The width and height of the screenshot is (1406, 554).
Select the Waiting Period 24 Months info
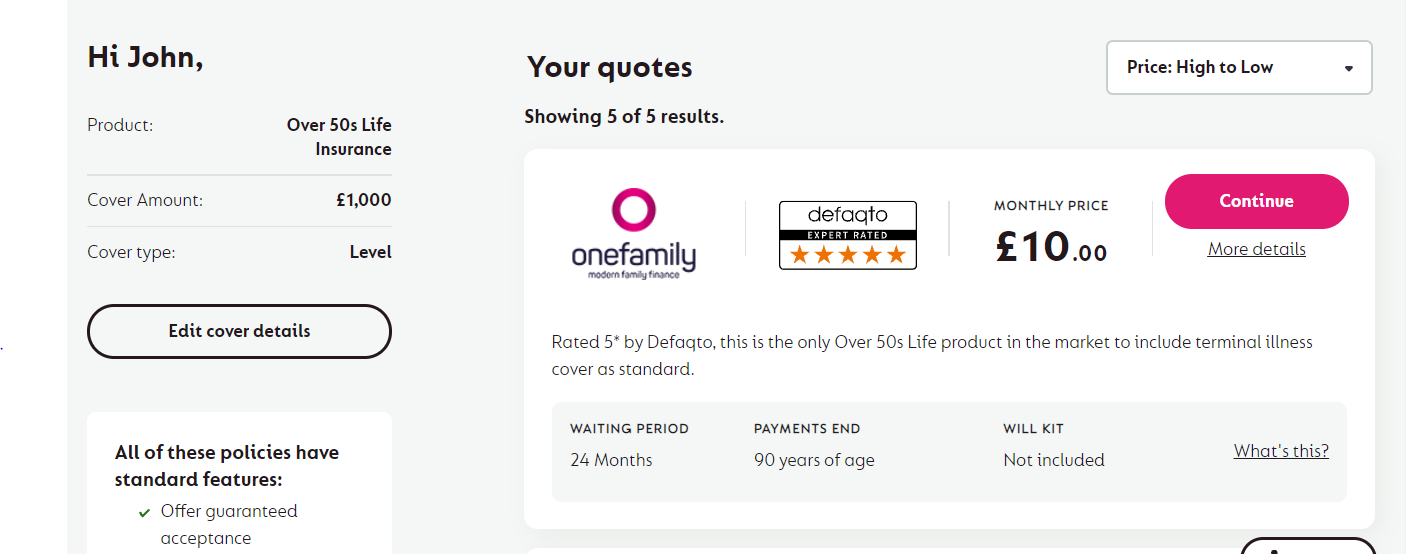(x=630, y=445)
